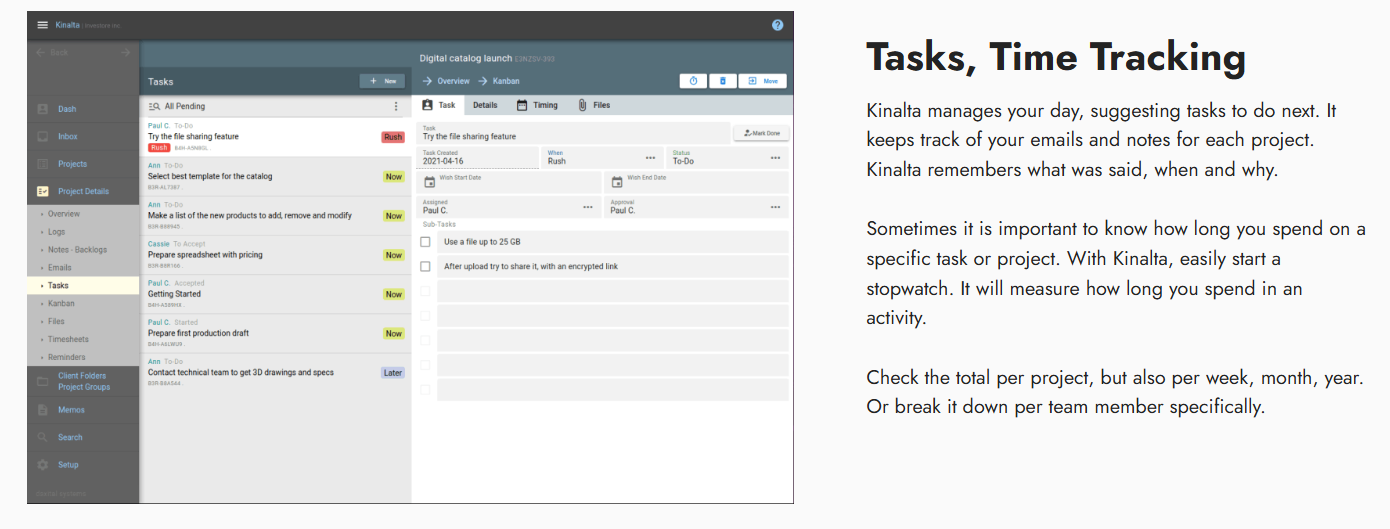Open the When field options ellipsis

pyautogui.click(x=651, y=158)
